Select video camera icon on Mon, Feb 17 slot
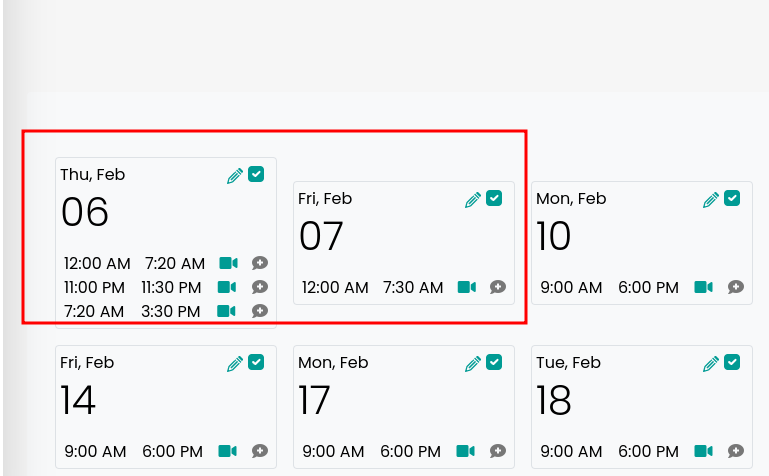Image resolution: width=769 pixels, height=476 pixels. pos(466,451)
